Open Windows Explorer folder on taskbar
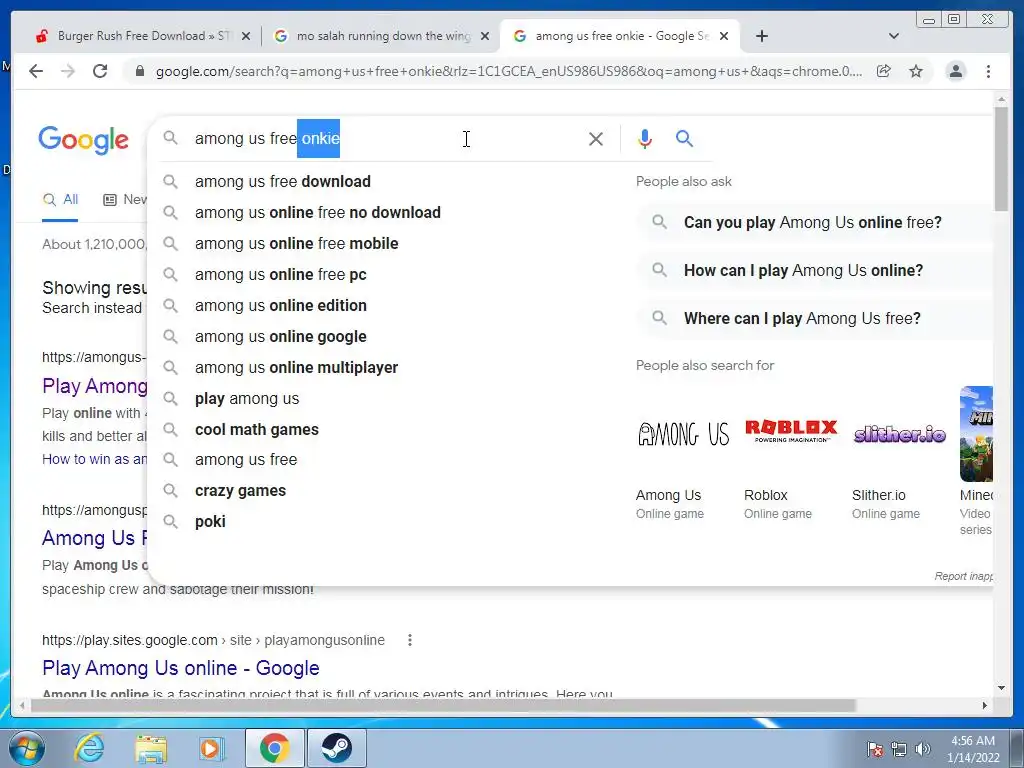 tap(151, 748)
